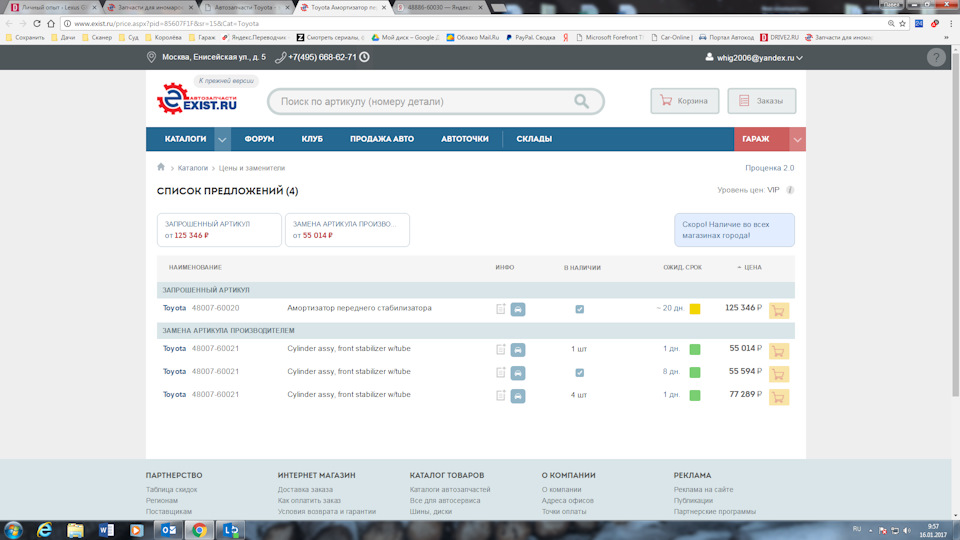Click phone number +7(495) 668-62-71
This screenshot has height=540, width=960.
pyautogui.click(x=322, y=57)
